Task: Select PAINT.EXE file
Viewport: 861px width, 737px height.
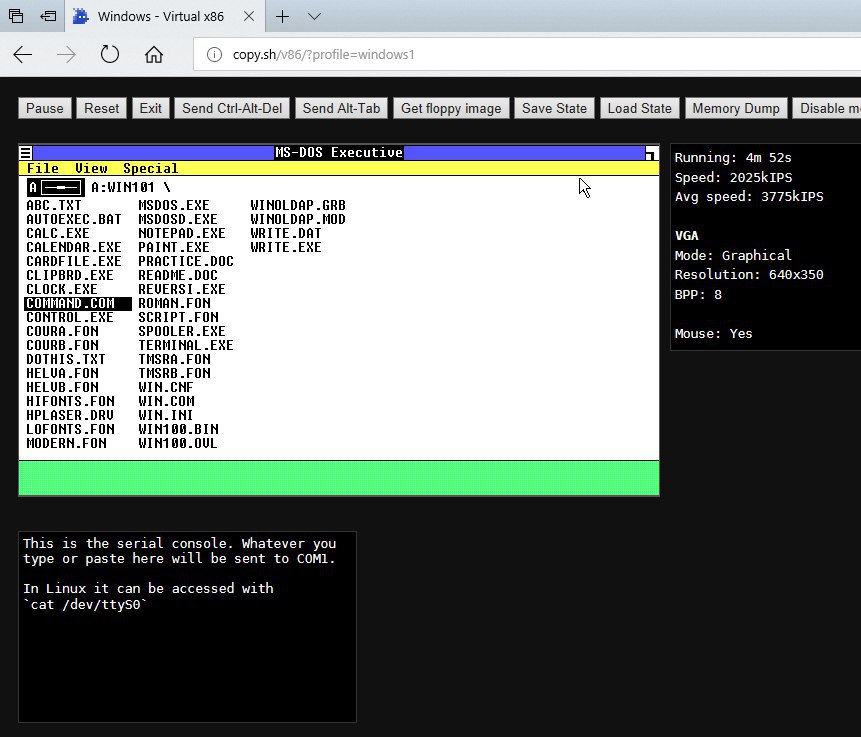Action: click(x=174, y=247)
